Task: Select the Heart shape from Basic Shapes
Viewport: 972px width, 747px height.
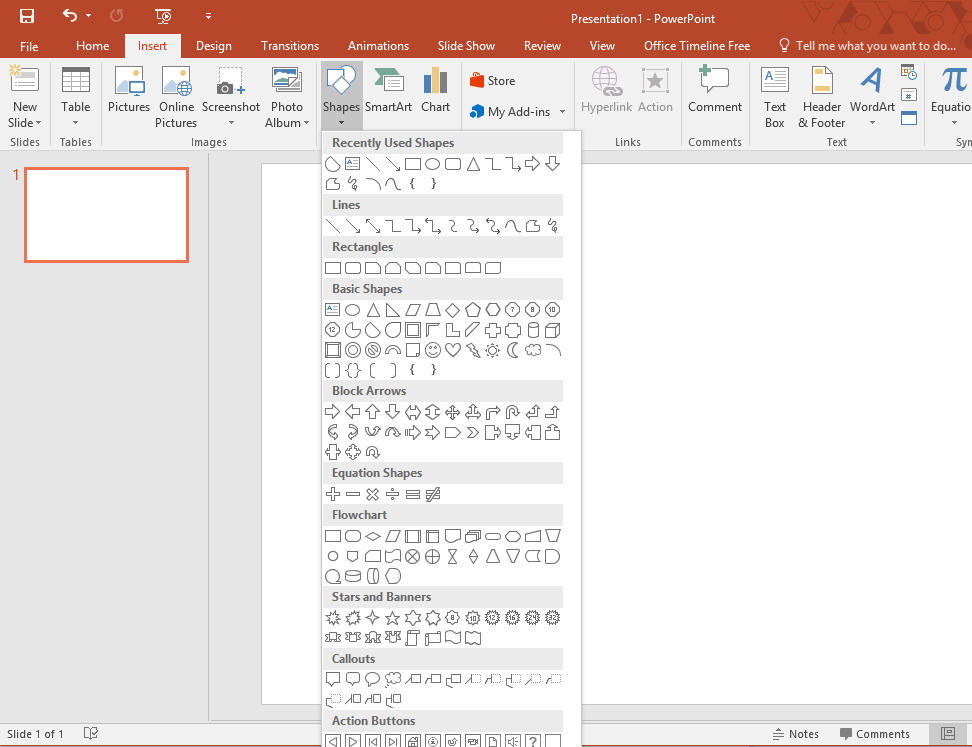Action: click(452, 350)
